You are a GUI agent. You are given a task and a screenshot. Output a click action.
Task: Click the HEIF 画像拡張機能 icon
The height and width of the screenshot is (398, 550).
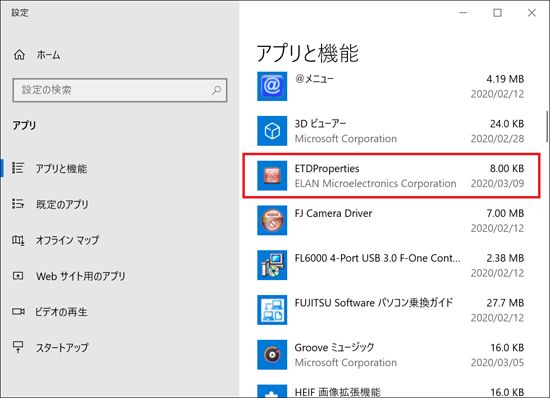pyautogui.click(x=272, y=391)
